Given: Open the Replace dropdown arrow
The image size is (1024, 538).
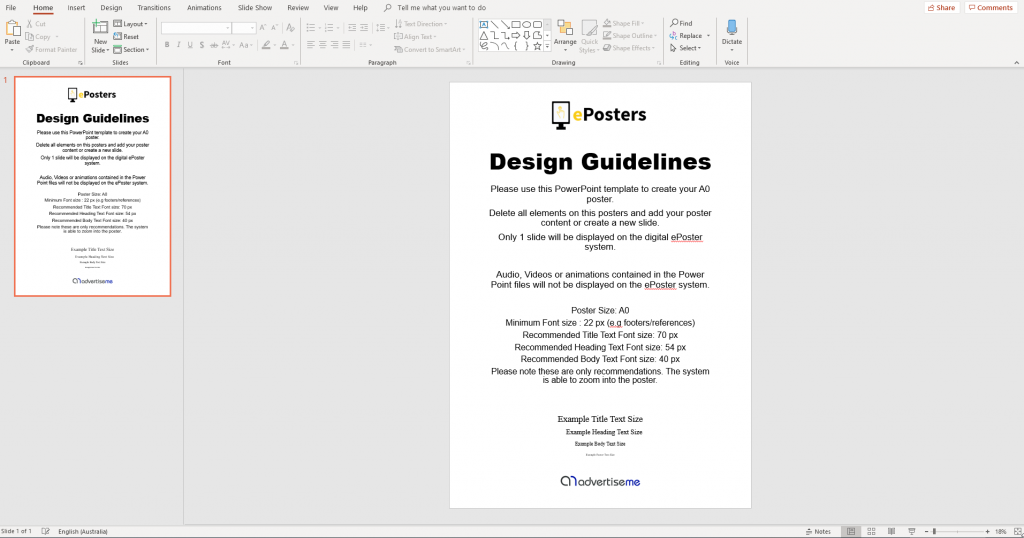Looking at the screenshot, I should click(709, 36).
